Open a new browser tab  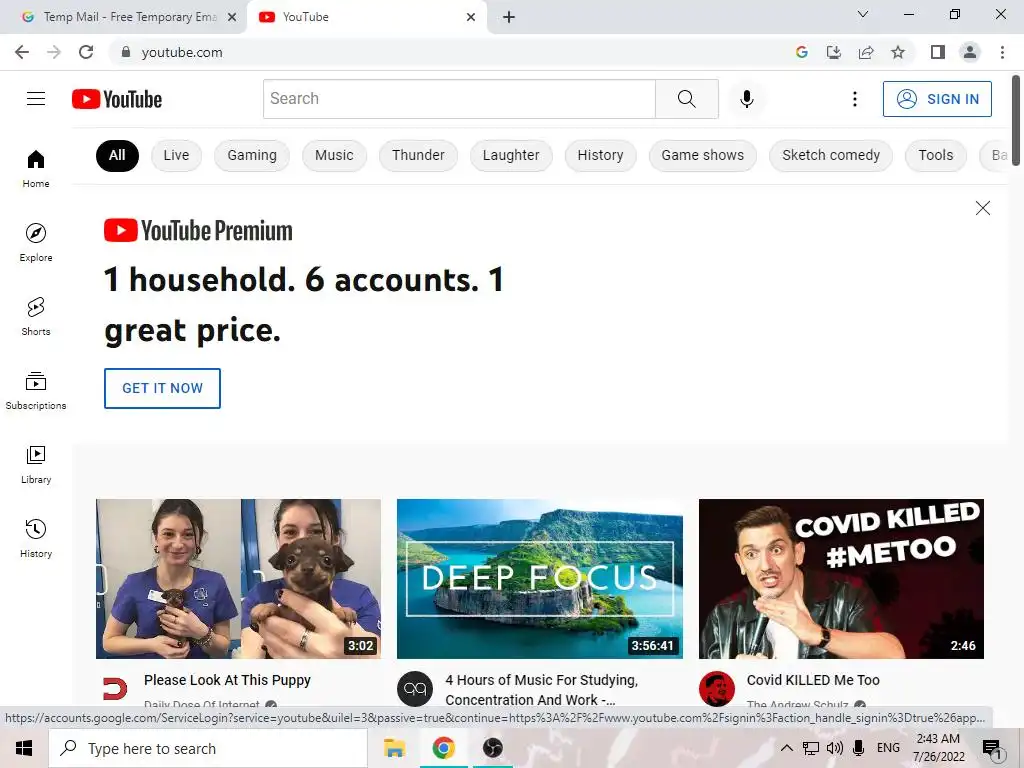[509, 17]
